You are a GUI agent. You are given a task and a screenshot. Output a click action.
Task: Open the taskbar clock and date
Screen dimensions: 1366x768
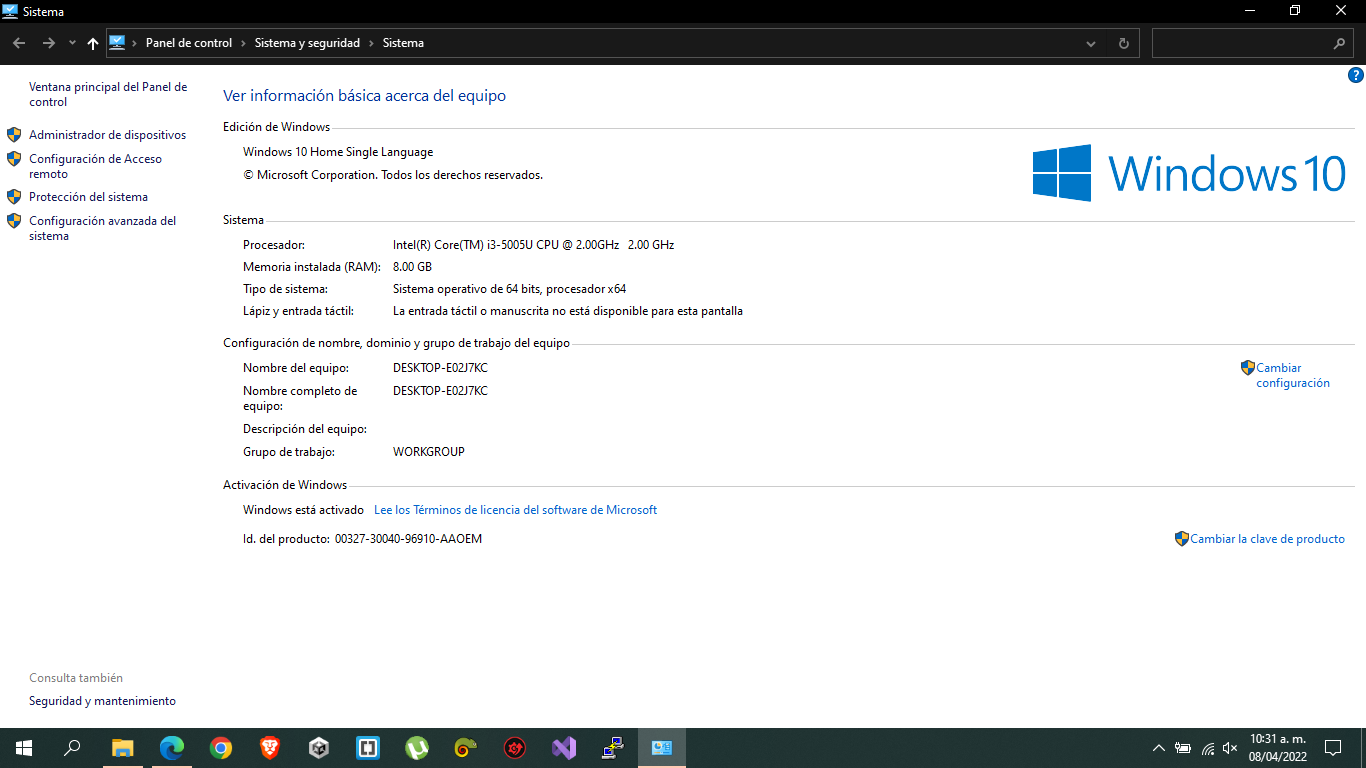(x=1278, y=748)
